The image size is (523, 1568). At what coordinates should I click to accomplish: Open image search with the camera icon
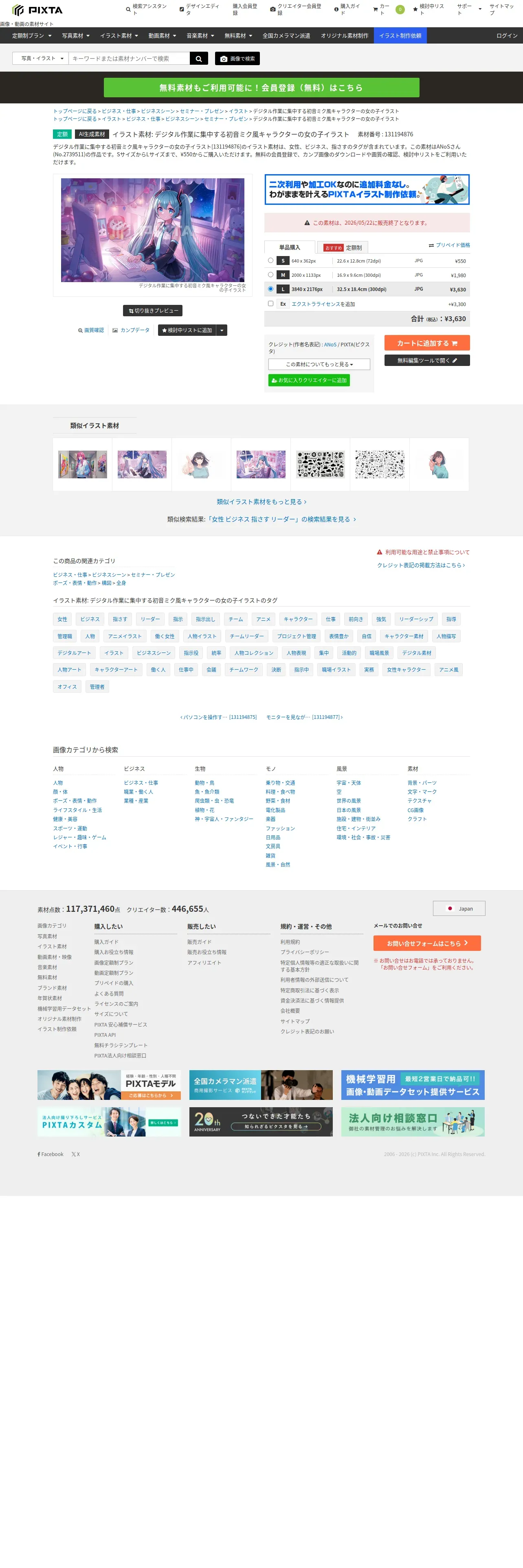tap(237, 59)
